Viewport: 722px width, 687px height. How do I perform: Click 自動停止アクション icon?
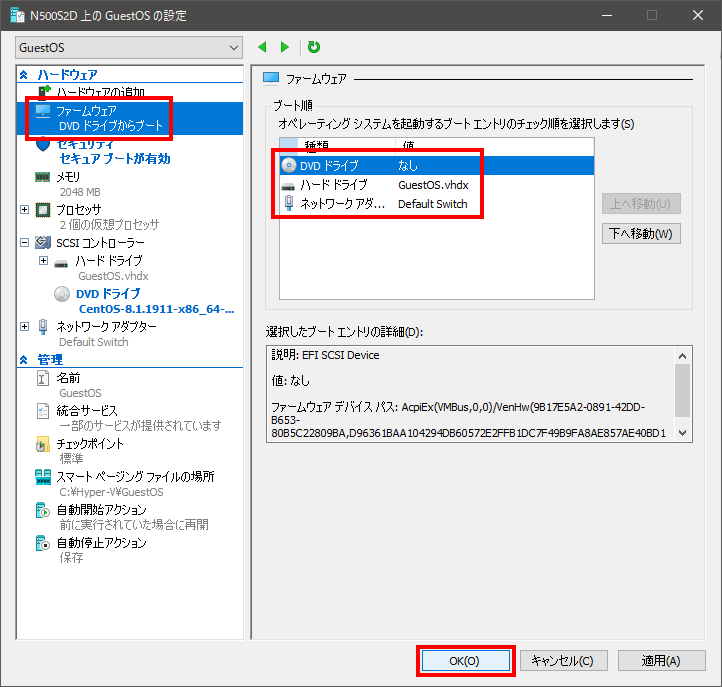point(43,543)
